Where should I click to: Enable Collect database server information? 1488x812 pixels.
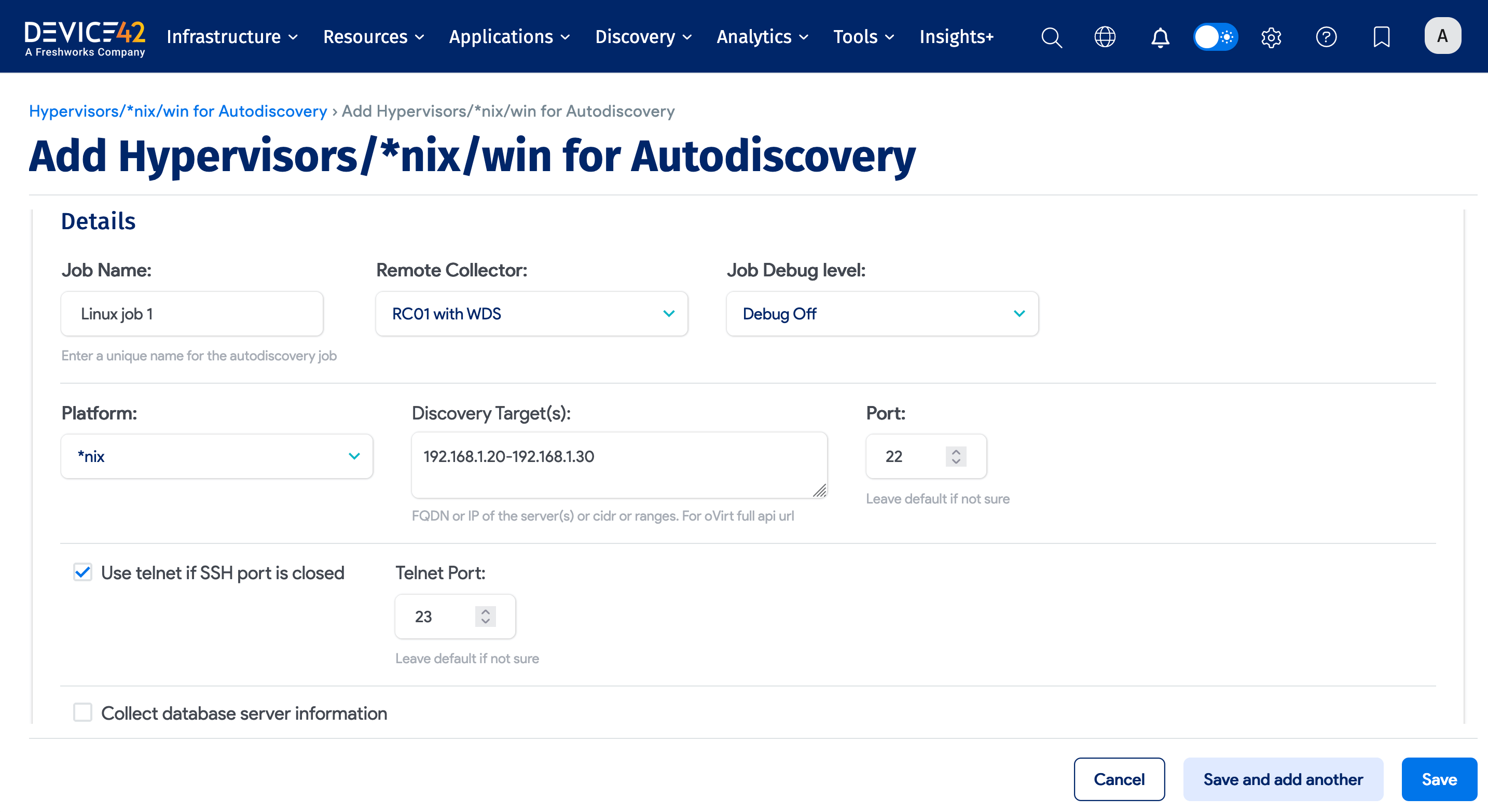point(82,713)
